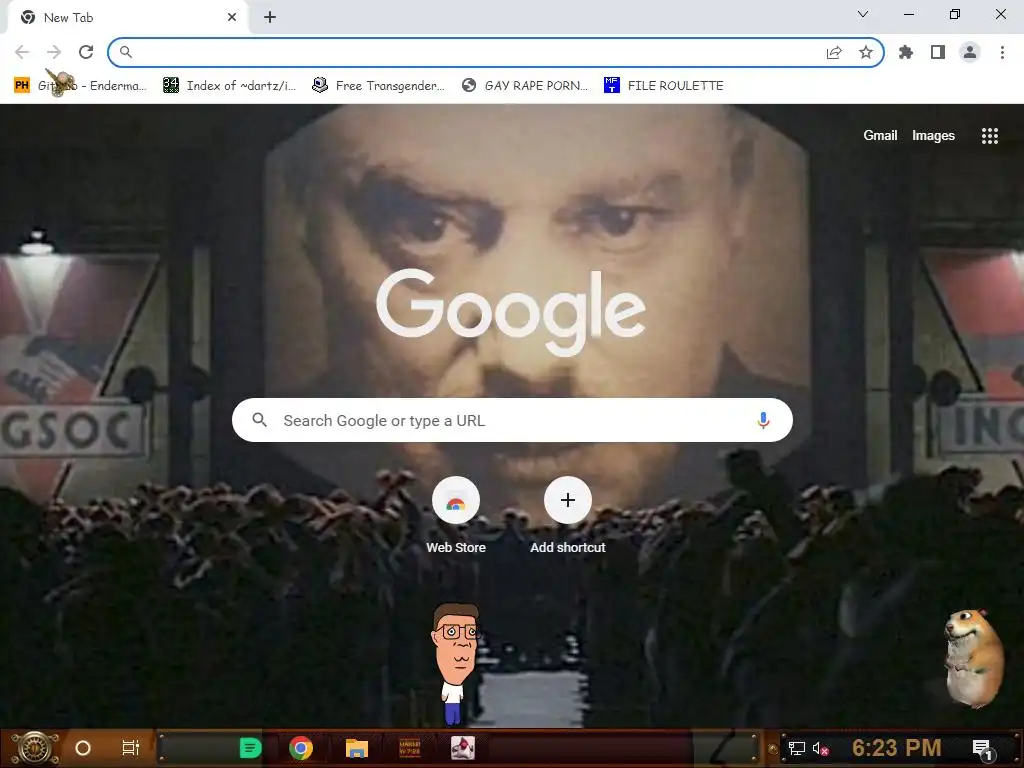Open a new tab with the plus button

click(x=270, y=18)
